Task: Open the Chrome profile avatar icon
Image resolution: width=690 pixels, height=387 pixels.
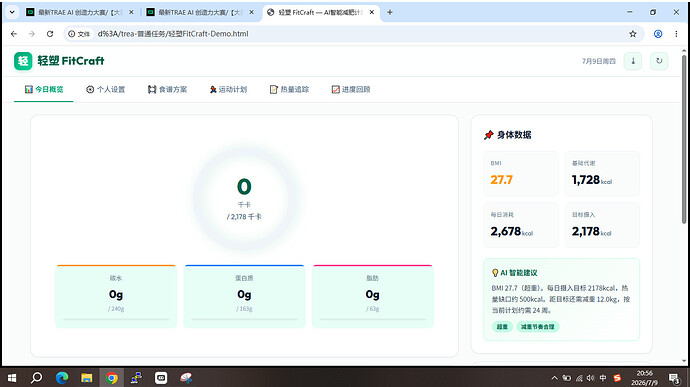Action: (x=658, y=34)
